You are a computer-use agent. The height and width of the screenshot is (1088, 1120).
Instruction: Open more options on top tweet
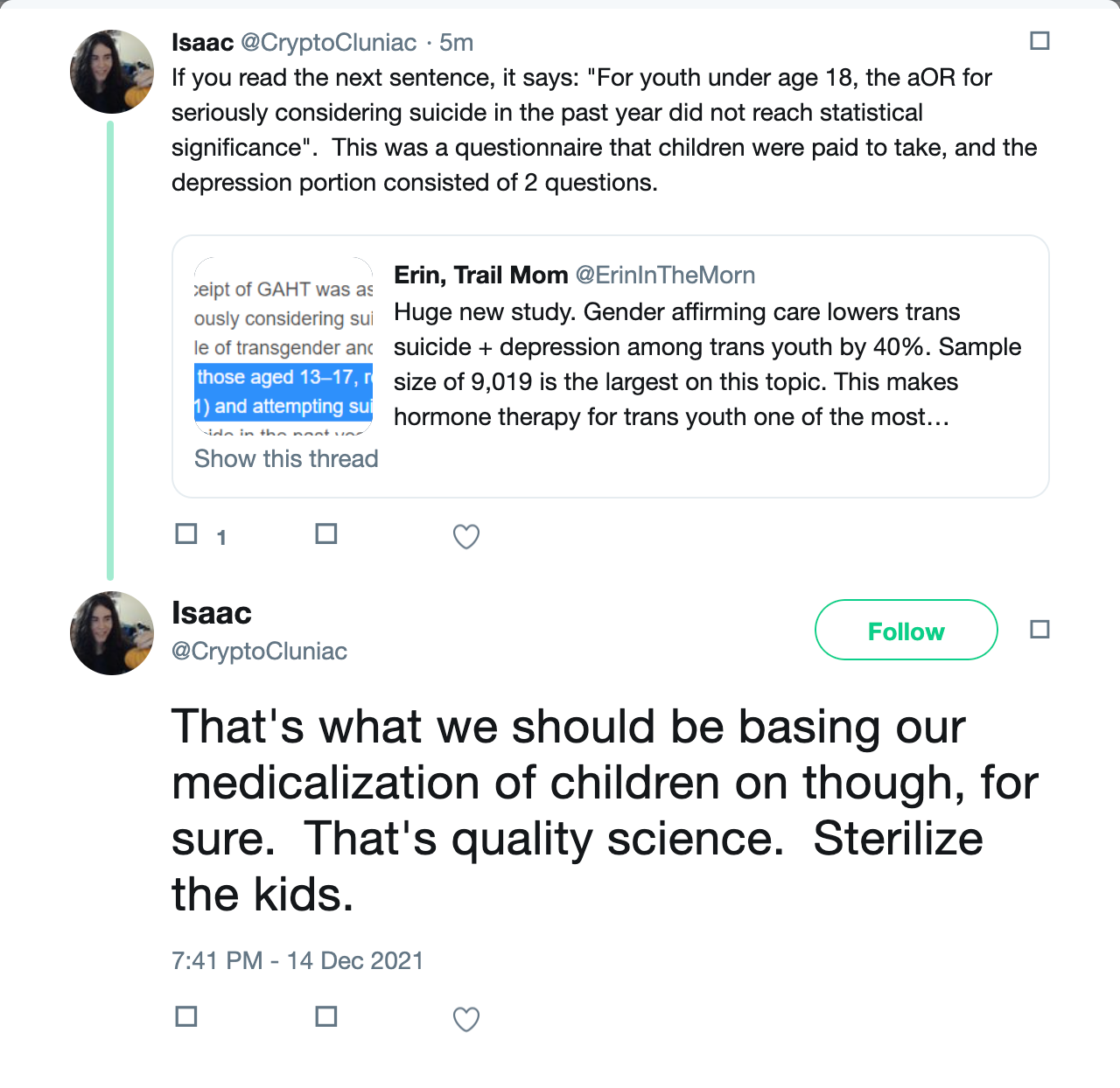pyautogui.click(x=1039, y=41)
